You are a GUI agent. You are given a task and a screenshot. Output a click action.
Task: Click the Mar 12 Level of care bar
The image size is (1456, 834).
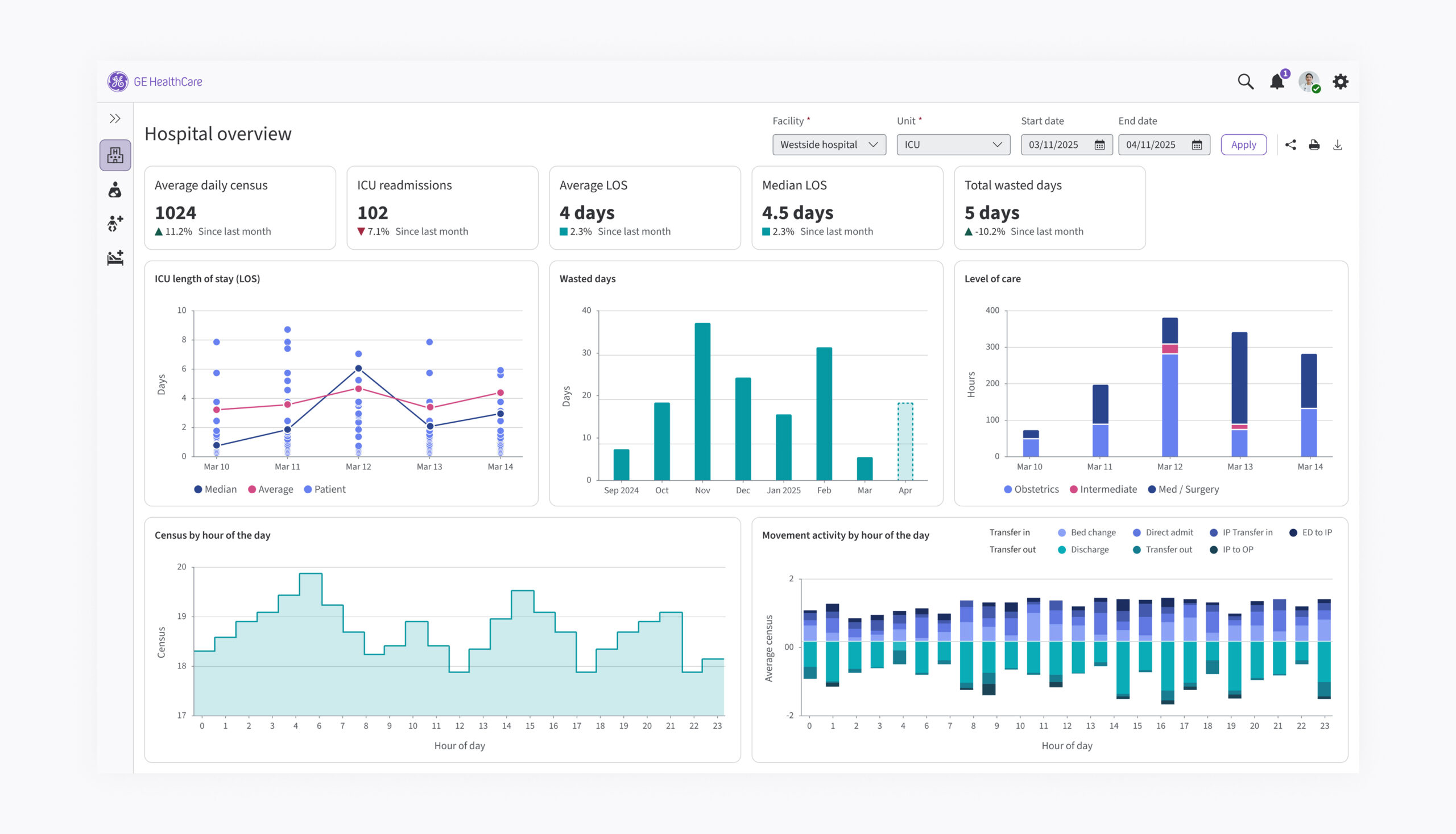(x=1170, y=387)
